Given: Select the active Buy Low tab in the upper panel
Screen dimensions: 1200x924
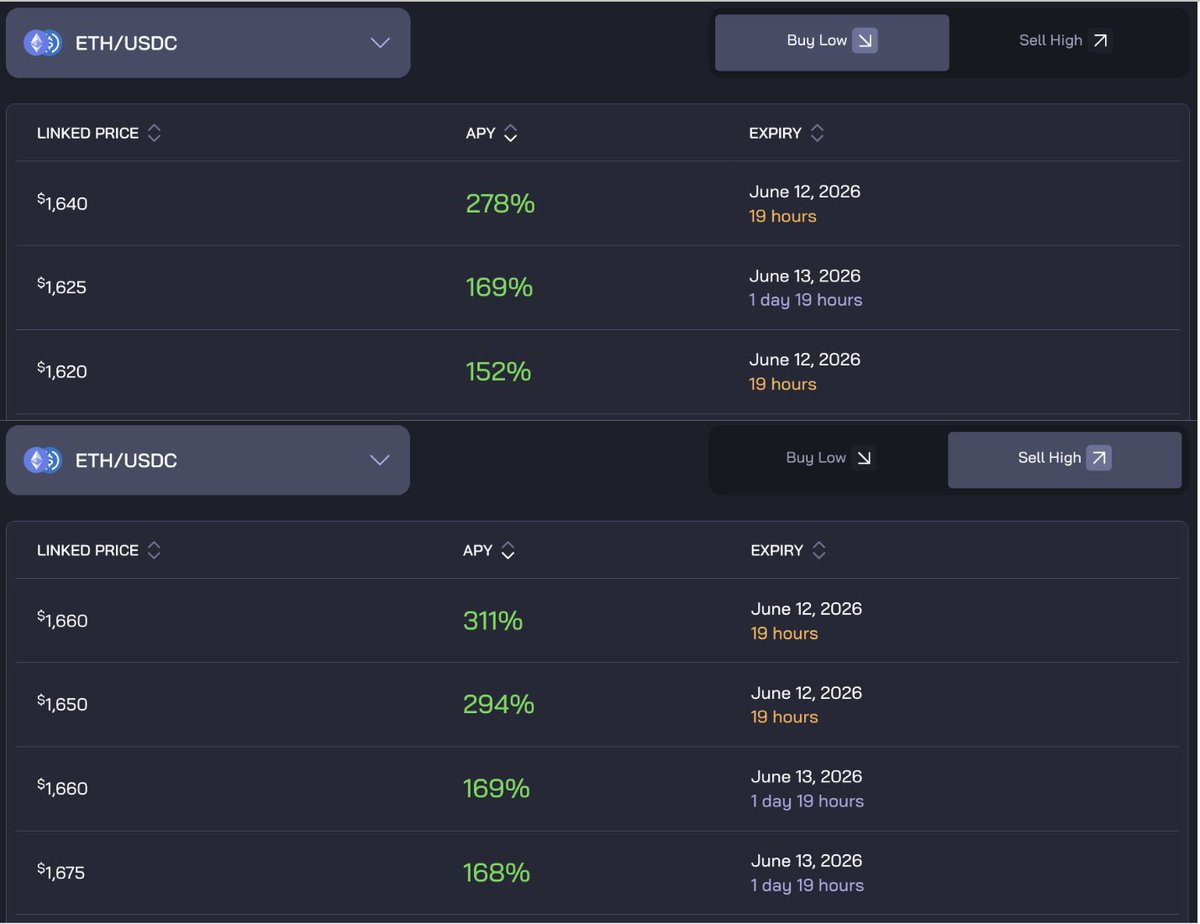Looking at the screenshot, I should [832, 42].
